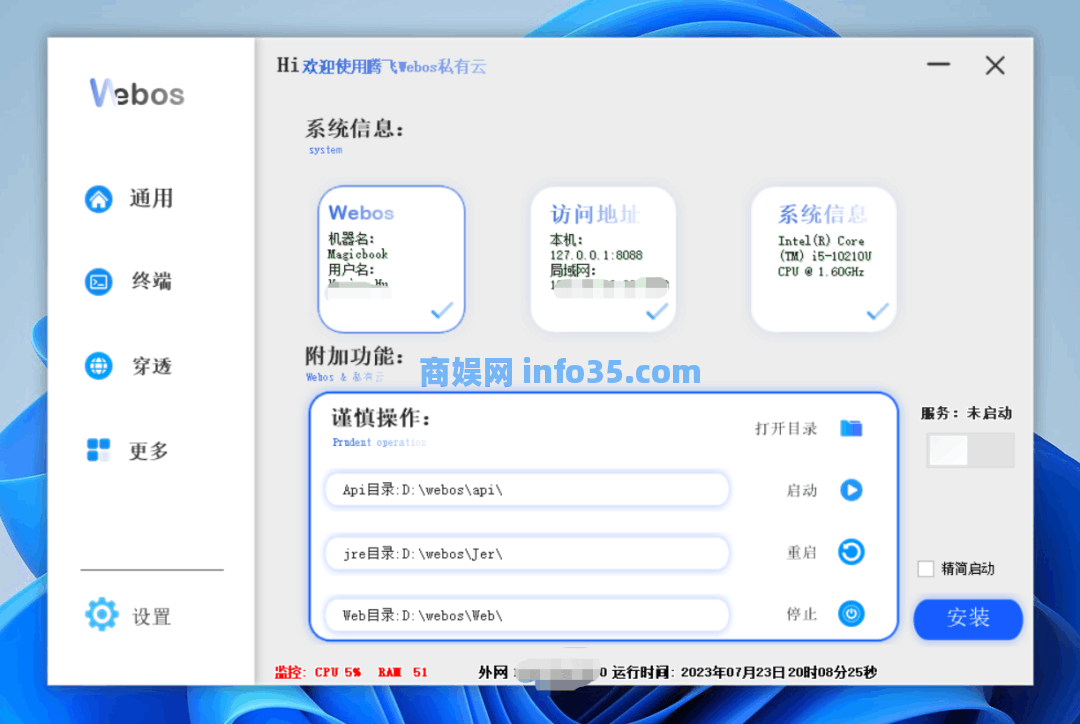Image resolution: width=1080 pixels, height=724 pixels.
Task: Click the Magicbook machine name text
Action: 357,254
